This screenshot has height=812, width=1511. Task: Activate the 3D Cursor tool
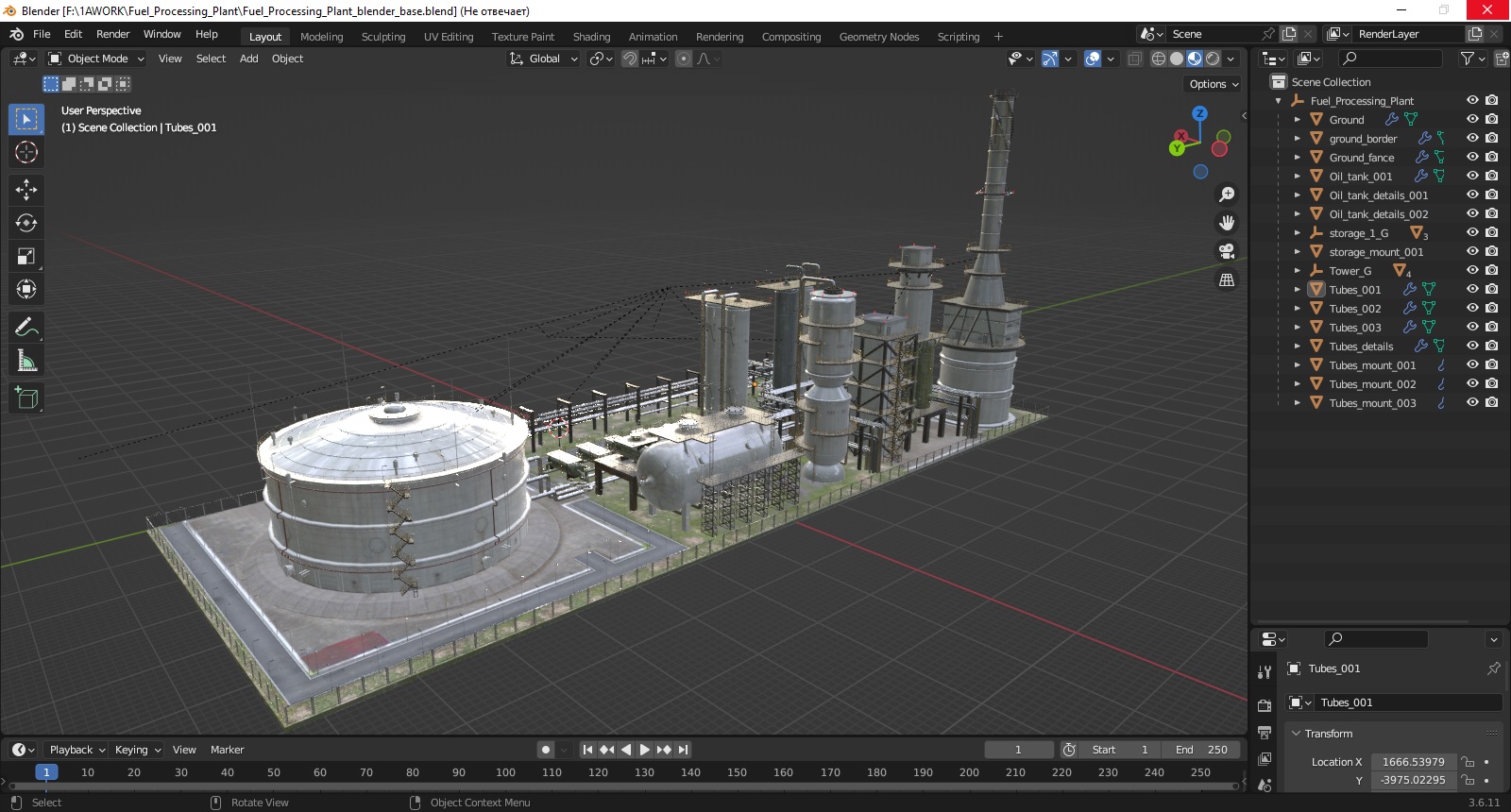click(26, 152)
